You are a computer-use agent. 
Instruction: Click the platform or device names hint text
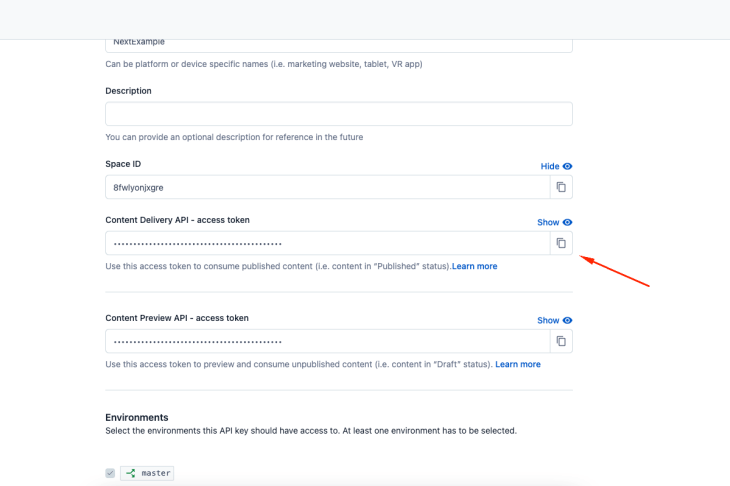point(264,64)
